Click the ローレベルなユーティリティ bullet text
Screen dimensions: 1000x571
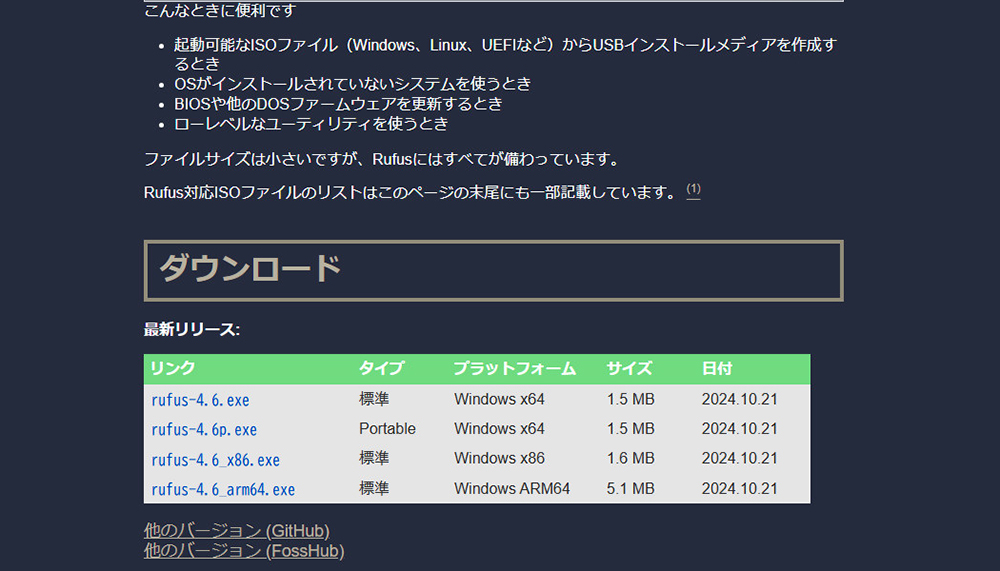[311, 124]
